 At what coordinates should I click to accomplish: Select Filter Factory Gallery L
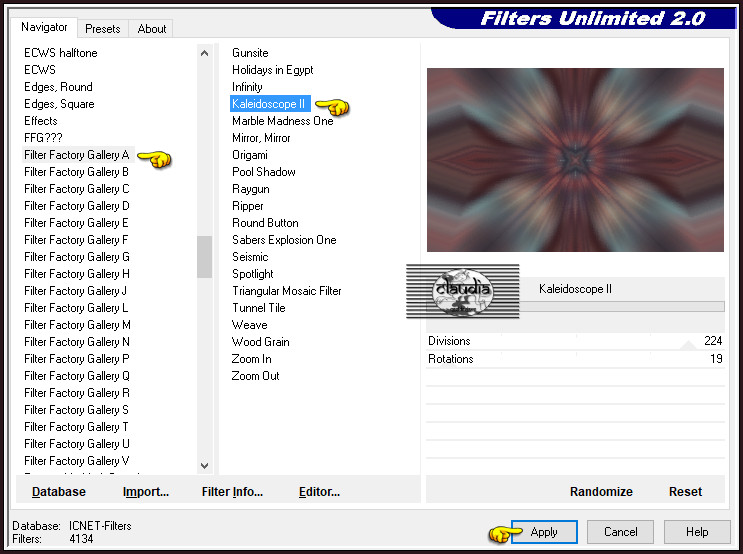pos(76,308)
